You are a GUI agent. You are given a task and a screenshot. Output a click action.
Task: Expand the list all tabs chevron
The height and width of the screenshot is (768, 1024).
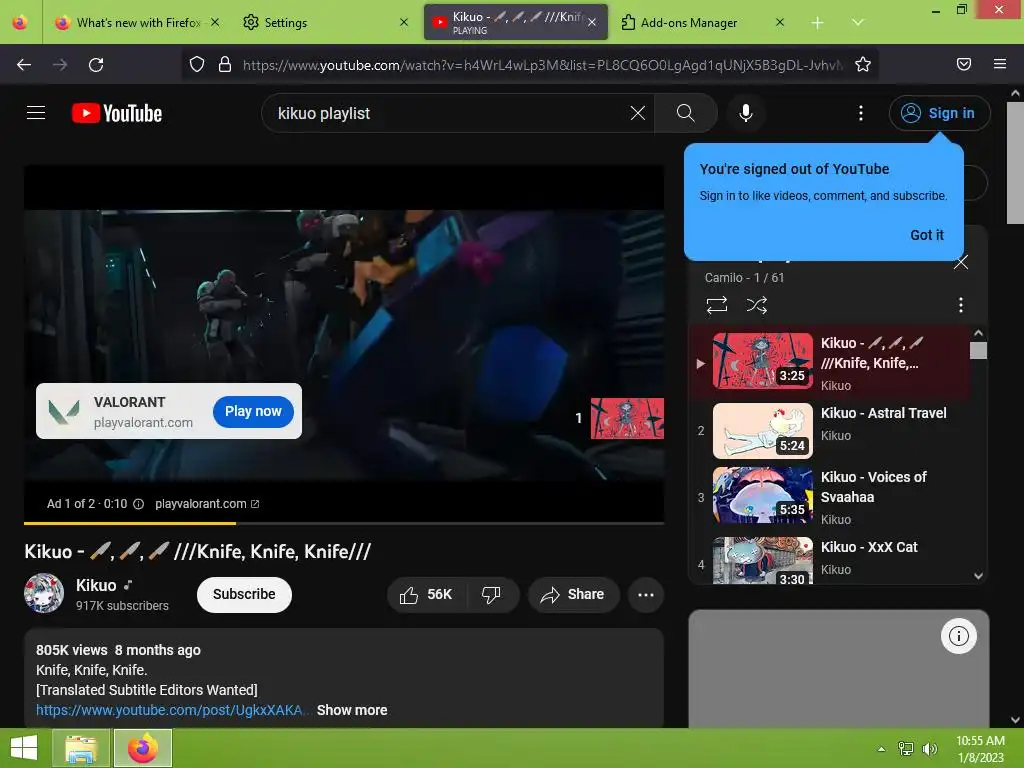tap(857, 23)
